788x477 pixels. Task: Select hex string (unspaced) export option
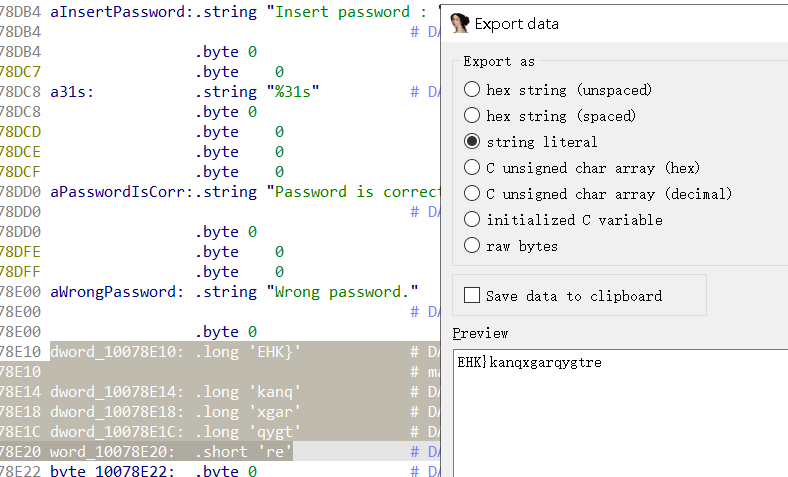point(558,89)
